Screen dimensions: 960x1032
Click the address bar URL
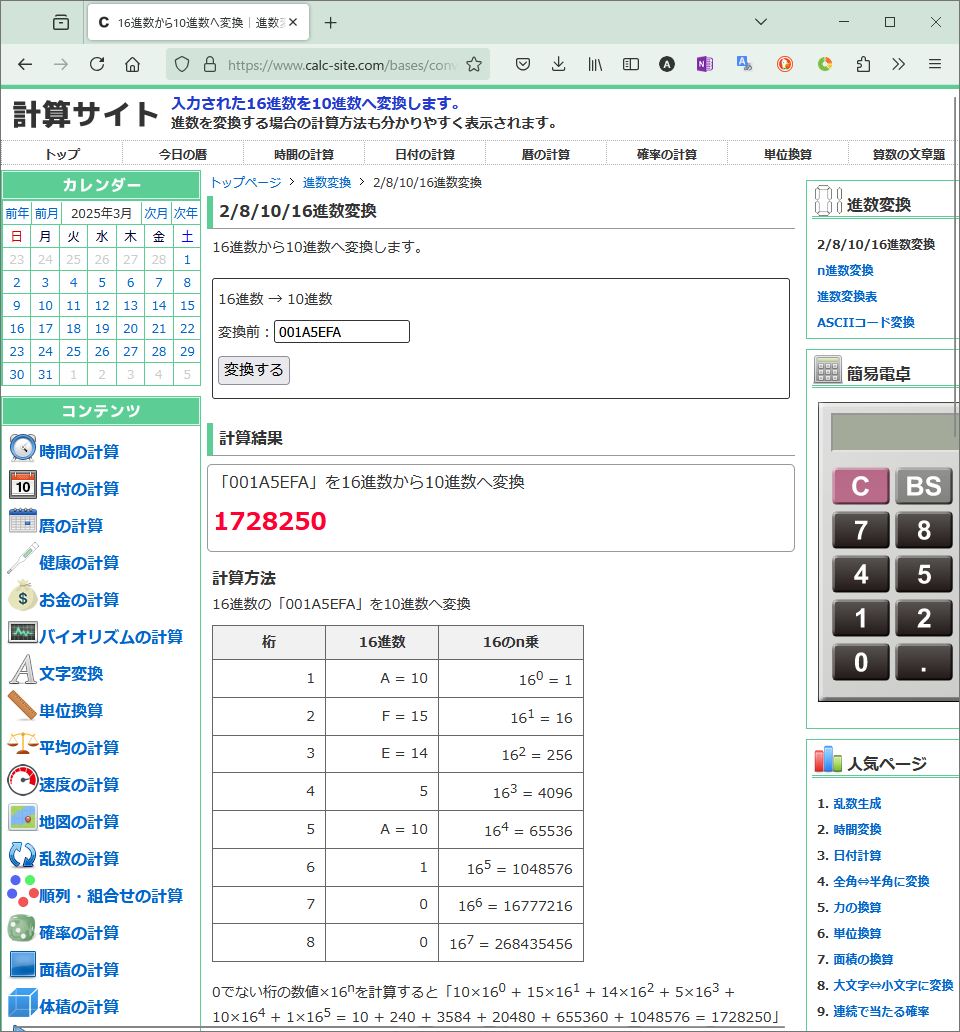click(341, 64)
